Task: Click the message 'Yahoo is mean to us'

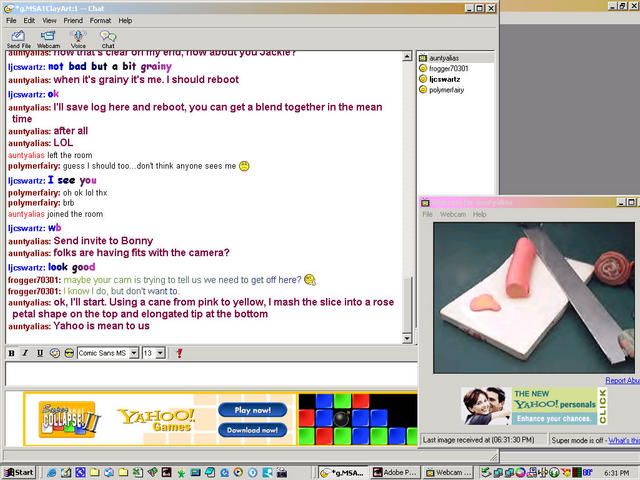Action: tap(101, 326)
